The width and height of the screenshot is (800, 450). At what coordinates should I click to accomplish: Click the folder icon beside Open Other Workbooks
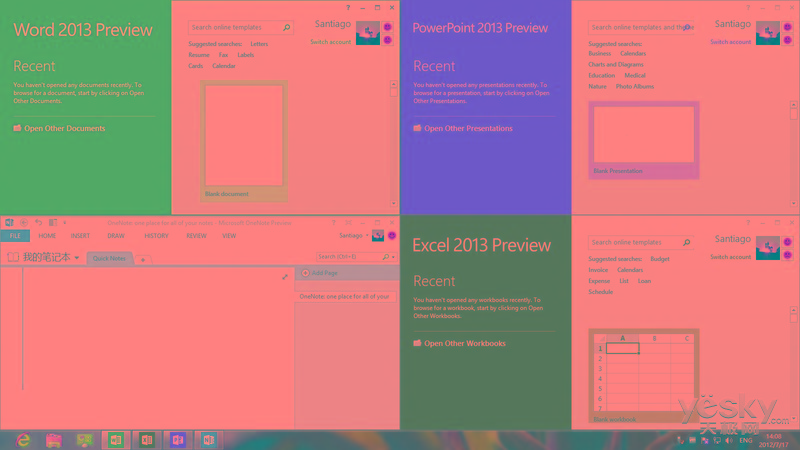pos(417,343)
